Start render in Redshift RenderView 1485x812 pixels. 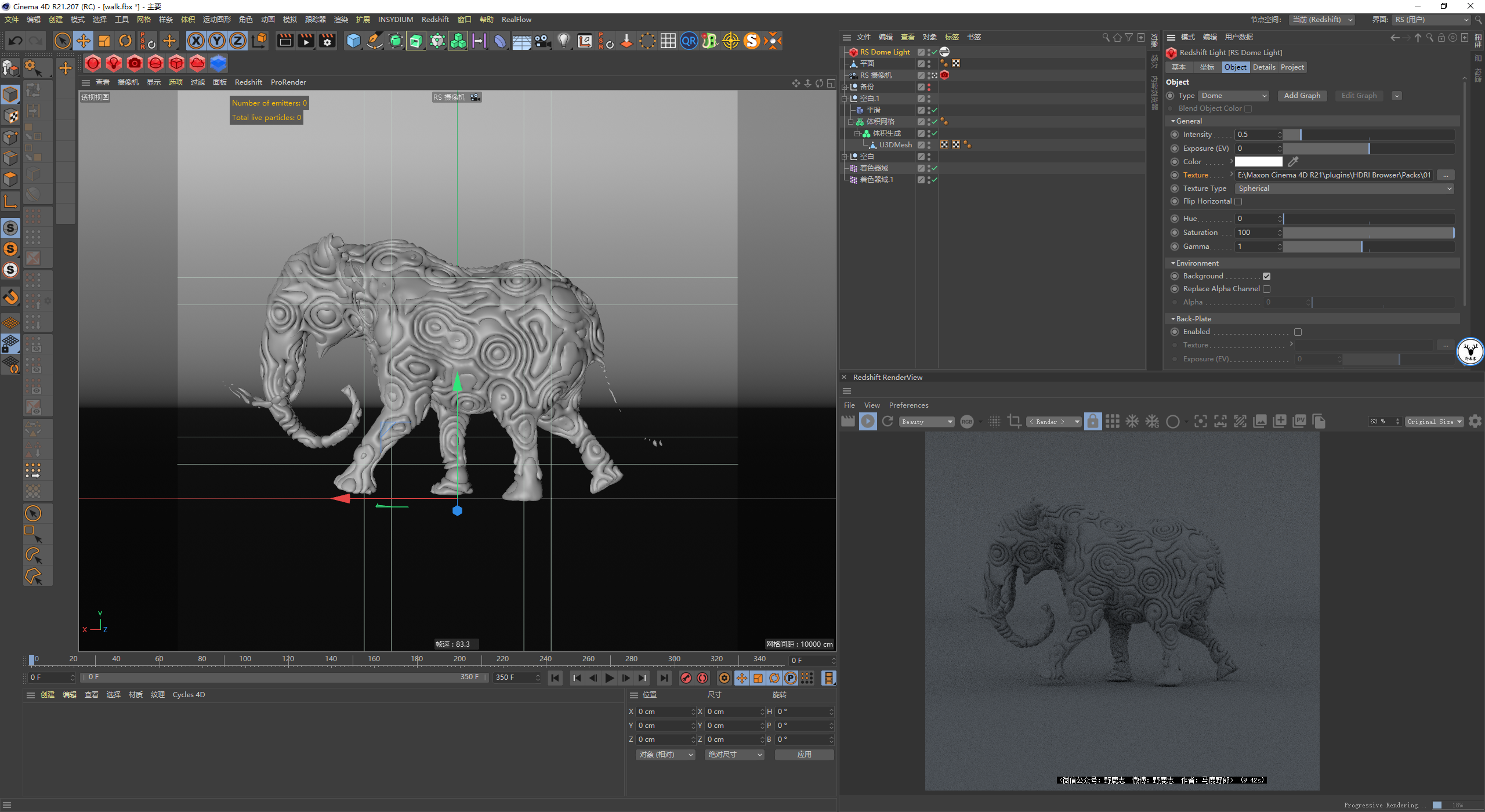click(x=868, y=422)
